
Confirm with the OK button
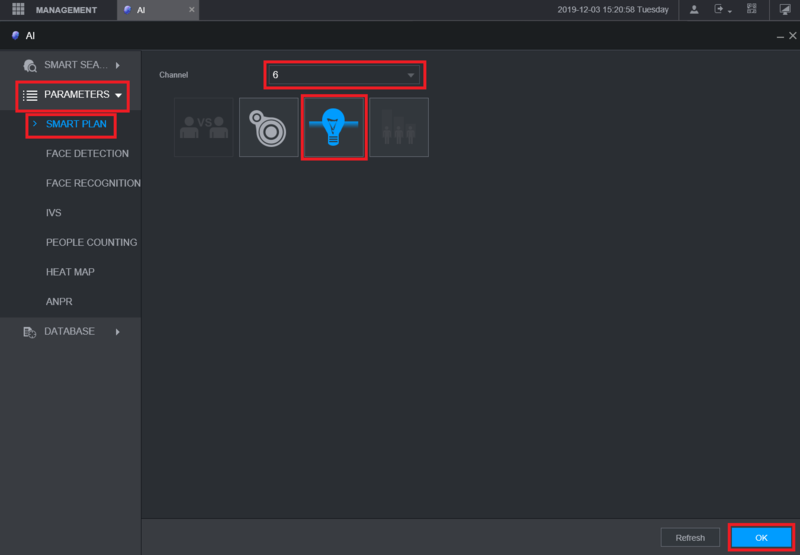click(761, 538)
